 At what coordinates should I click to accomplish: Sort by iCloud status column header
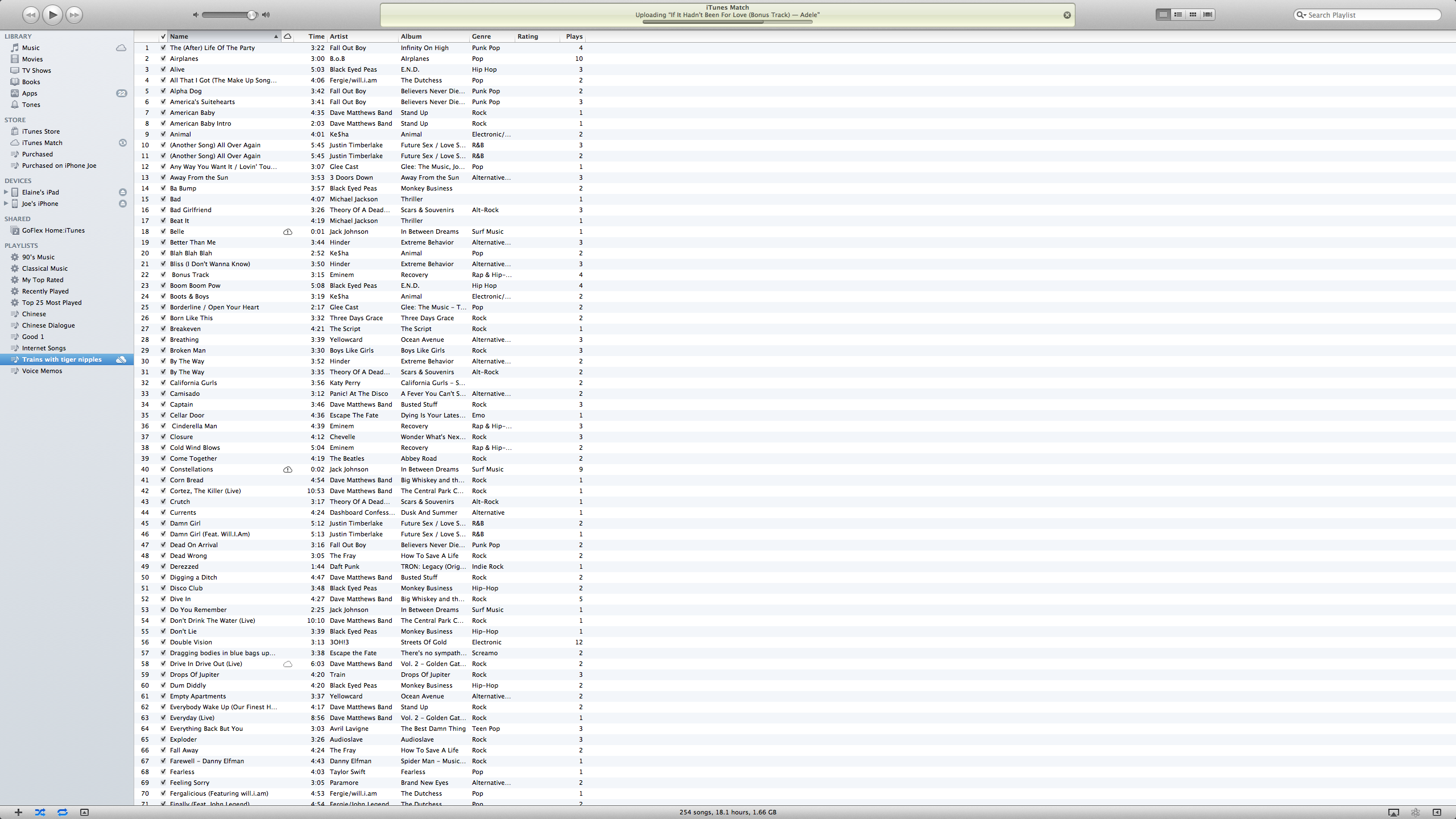pos(288,36)
